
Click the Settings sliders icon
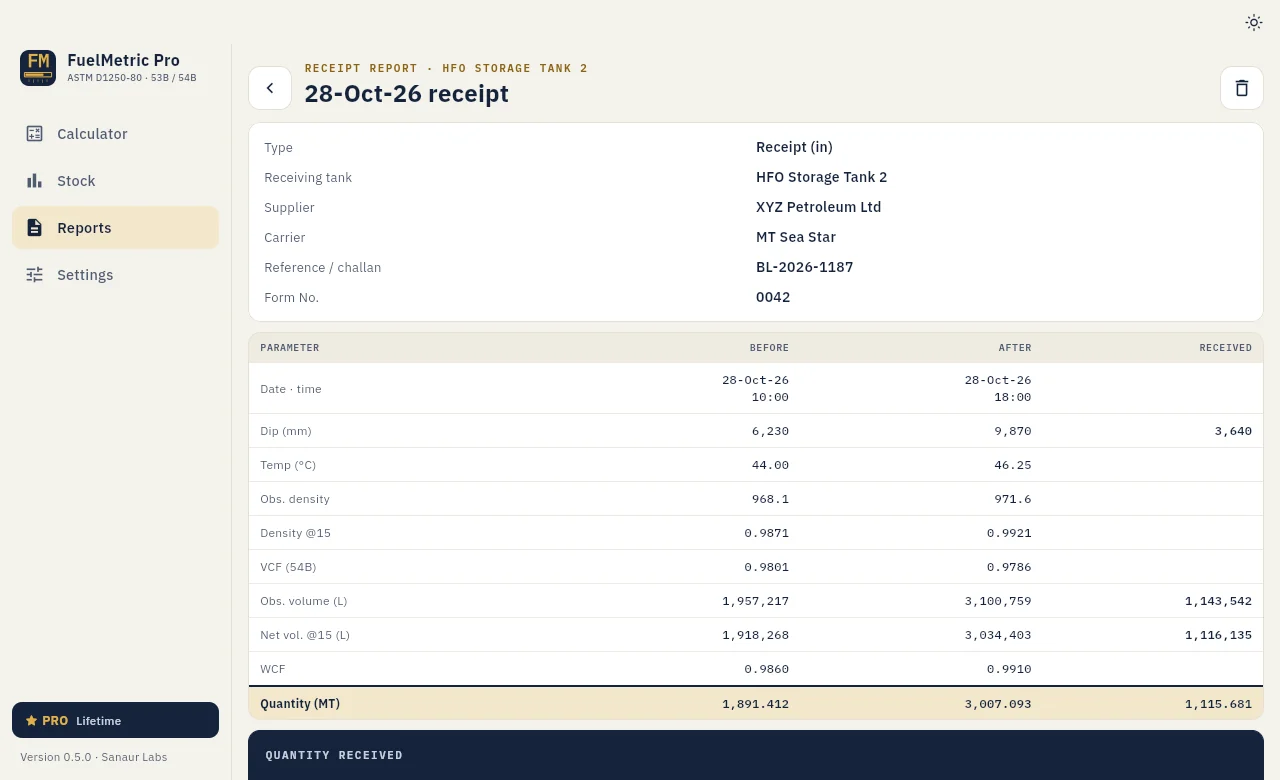point(35,275)
